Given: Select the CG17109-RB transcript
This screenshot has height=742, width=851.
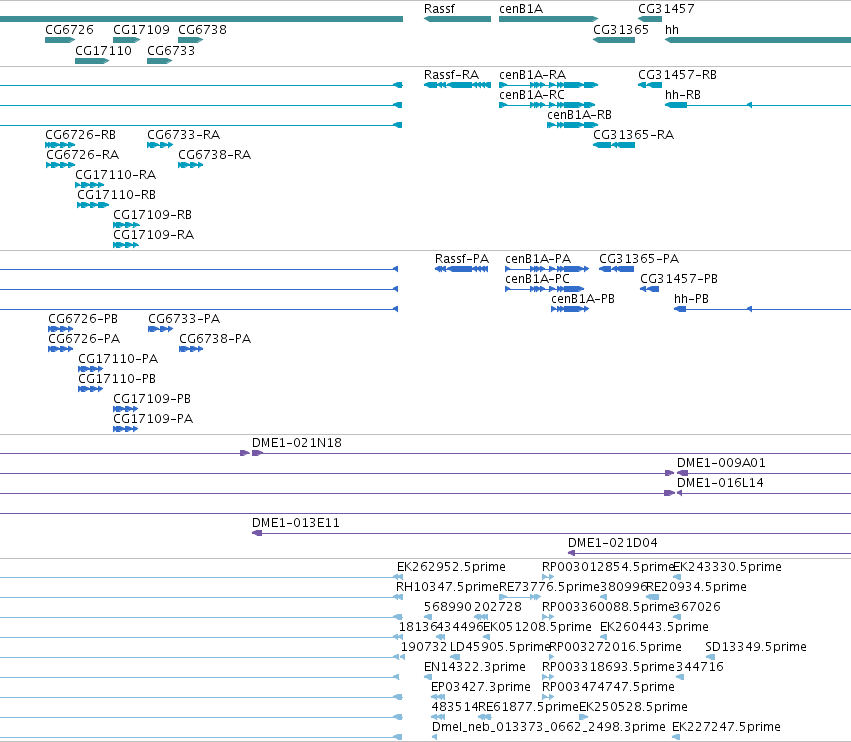Looking at the screenshot, I should [x=126, y=225].
